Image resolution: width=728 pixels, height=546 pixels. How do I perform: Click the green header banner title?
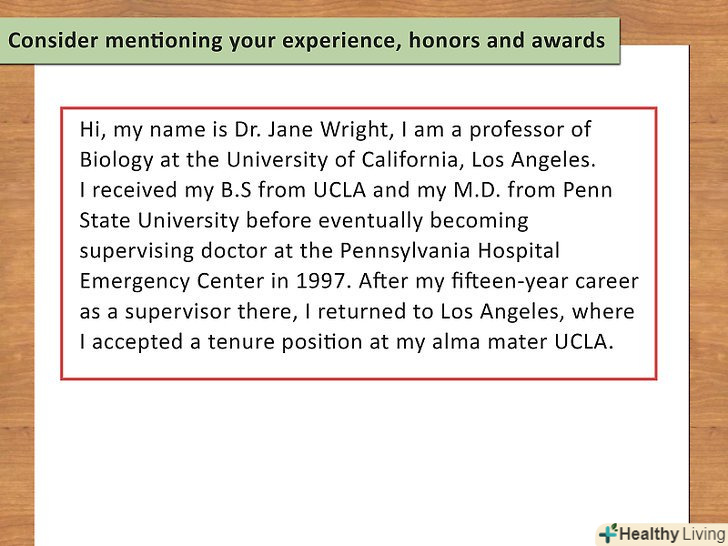tap(306, 41)
